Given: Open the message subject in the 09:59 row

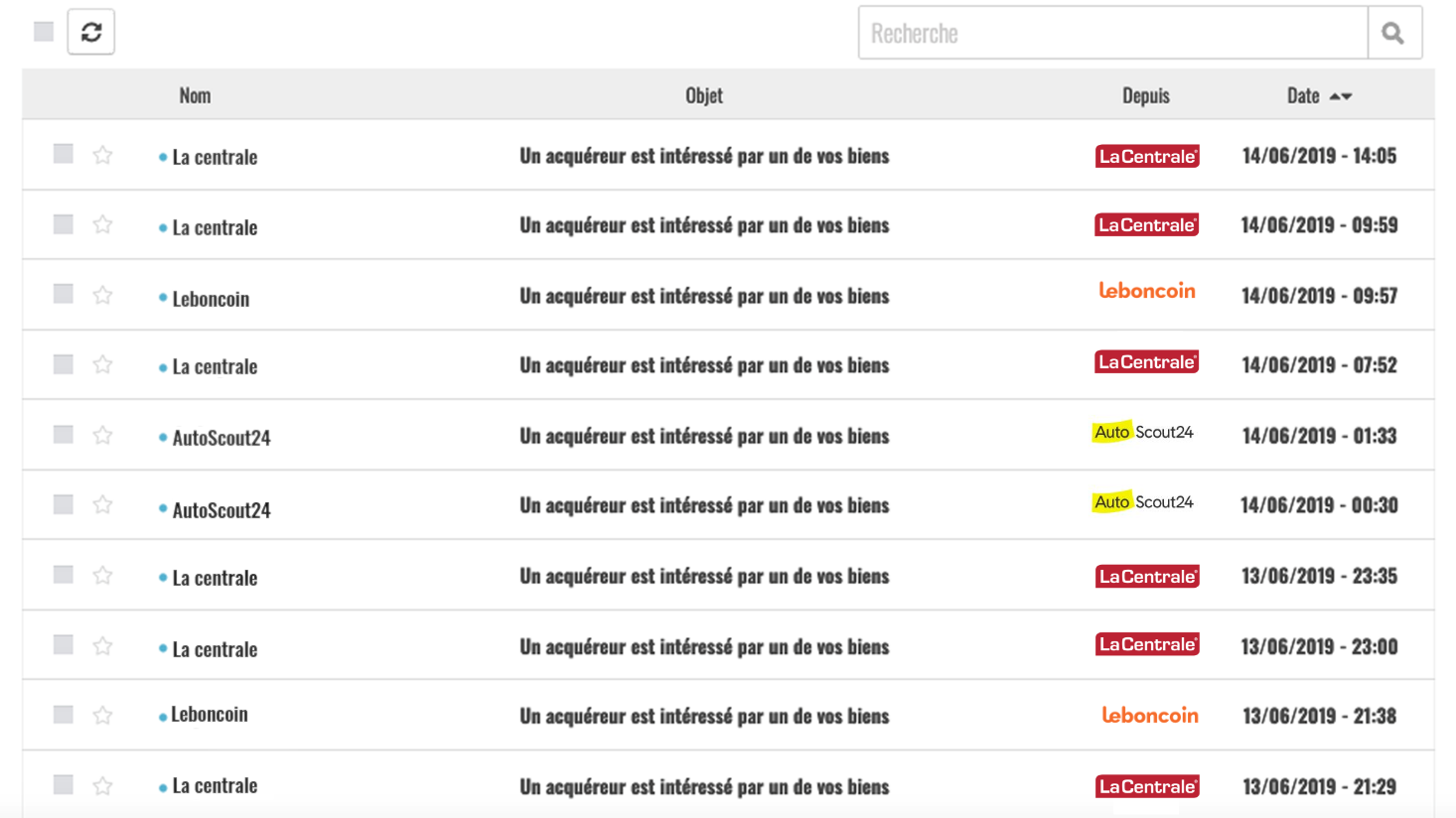Looking at the screenshot, I should pyautogui.click(x=704, y=225).
